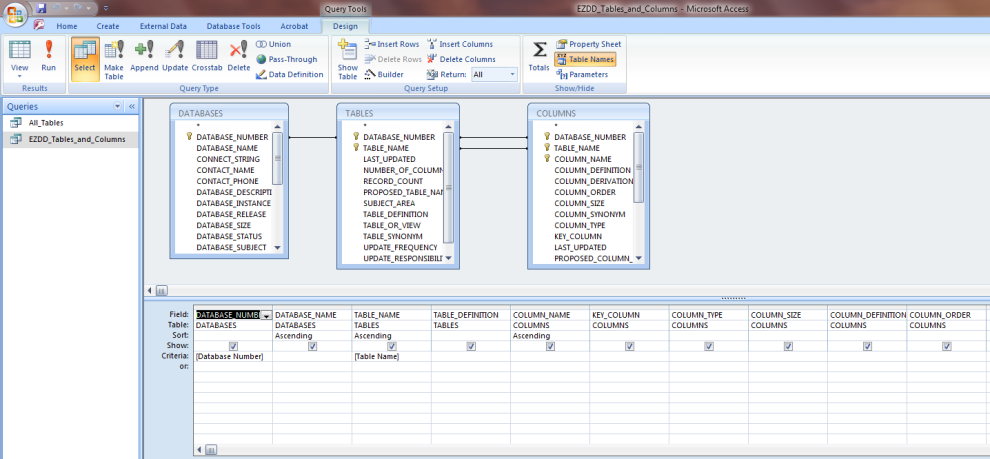The image size is (990, 459).
Task: Uncheck Show box for COLUMN_ORDER field
Action: click(x=946, y=347)
